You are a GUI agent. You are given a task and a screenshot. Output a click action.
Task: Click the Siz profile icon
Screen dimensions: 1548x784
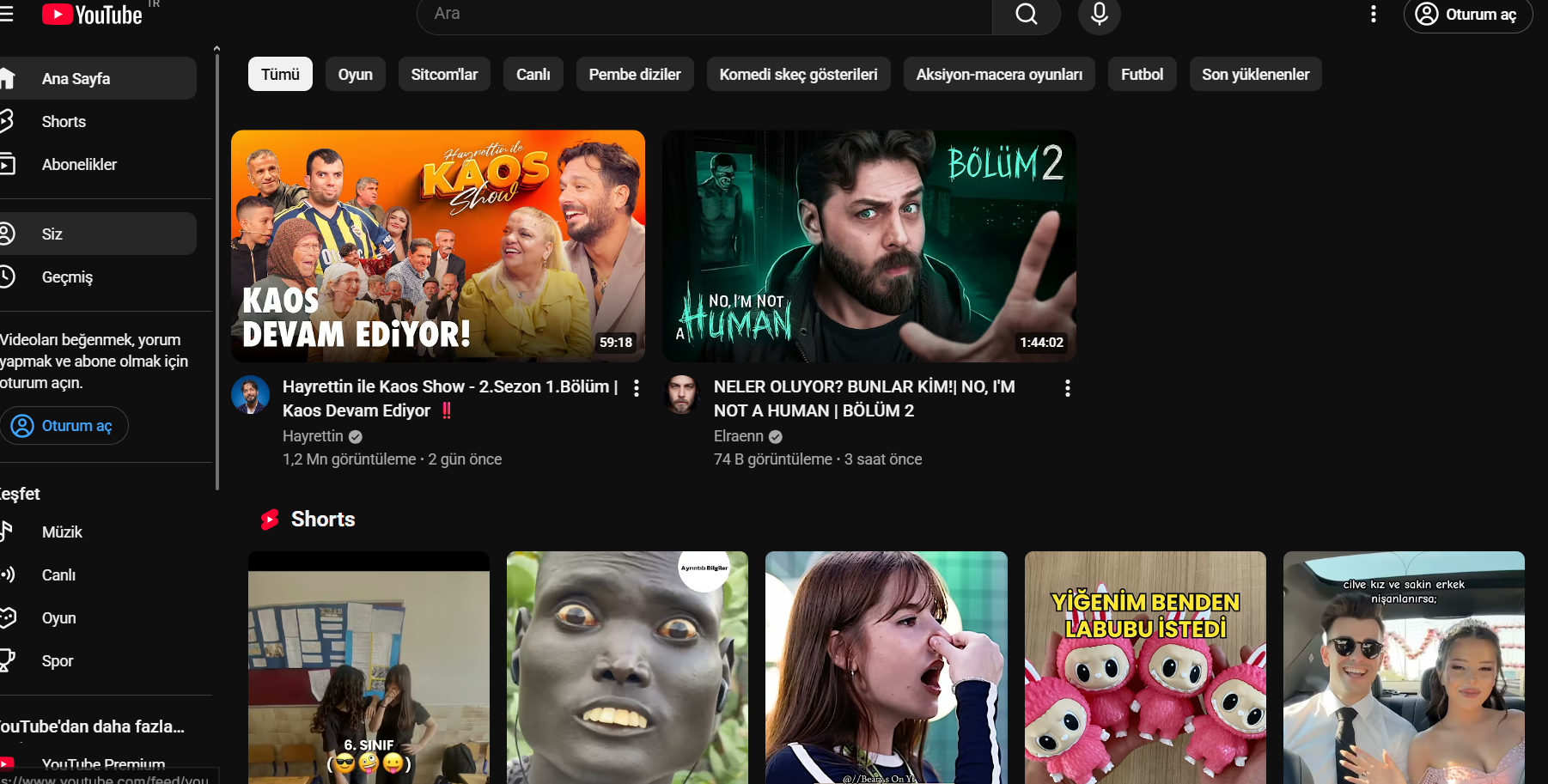pyautogui.click(x=7, y=234)
